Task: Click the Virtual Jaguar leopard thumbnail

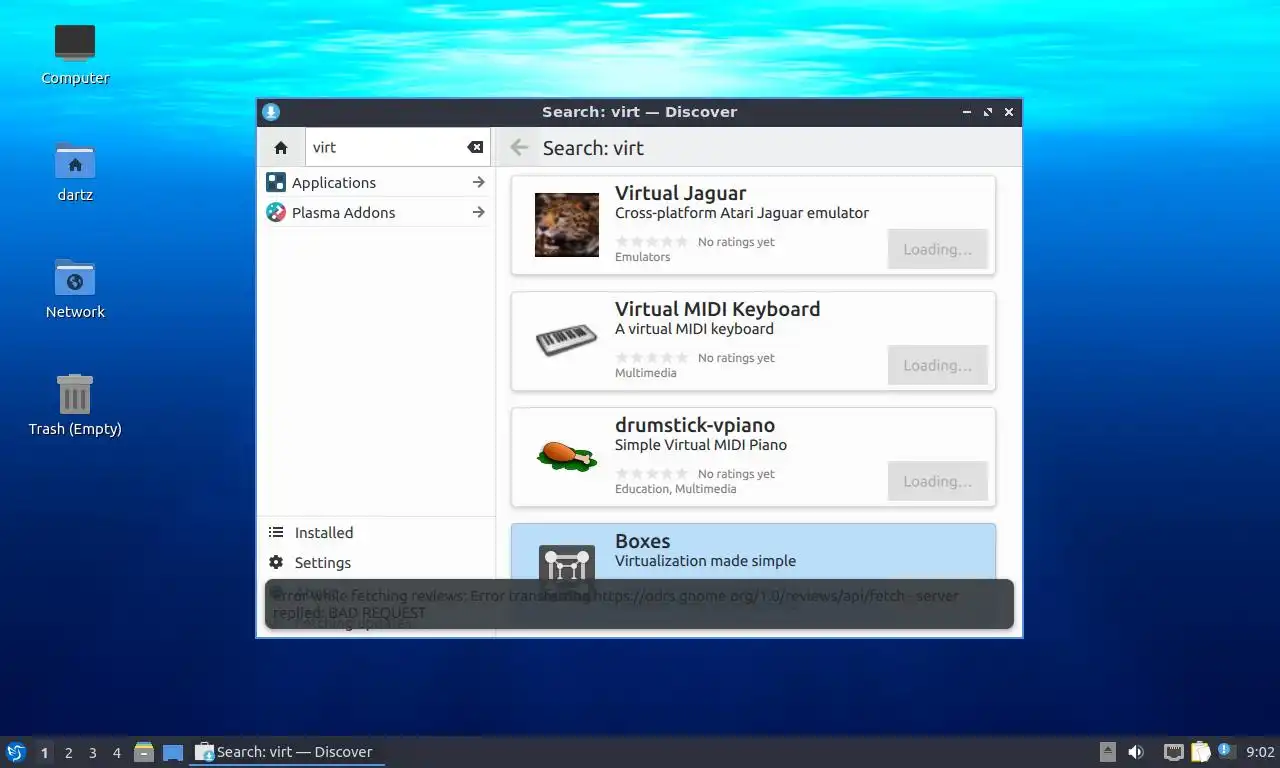Action: [x=567, y=225]
